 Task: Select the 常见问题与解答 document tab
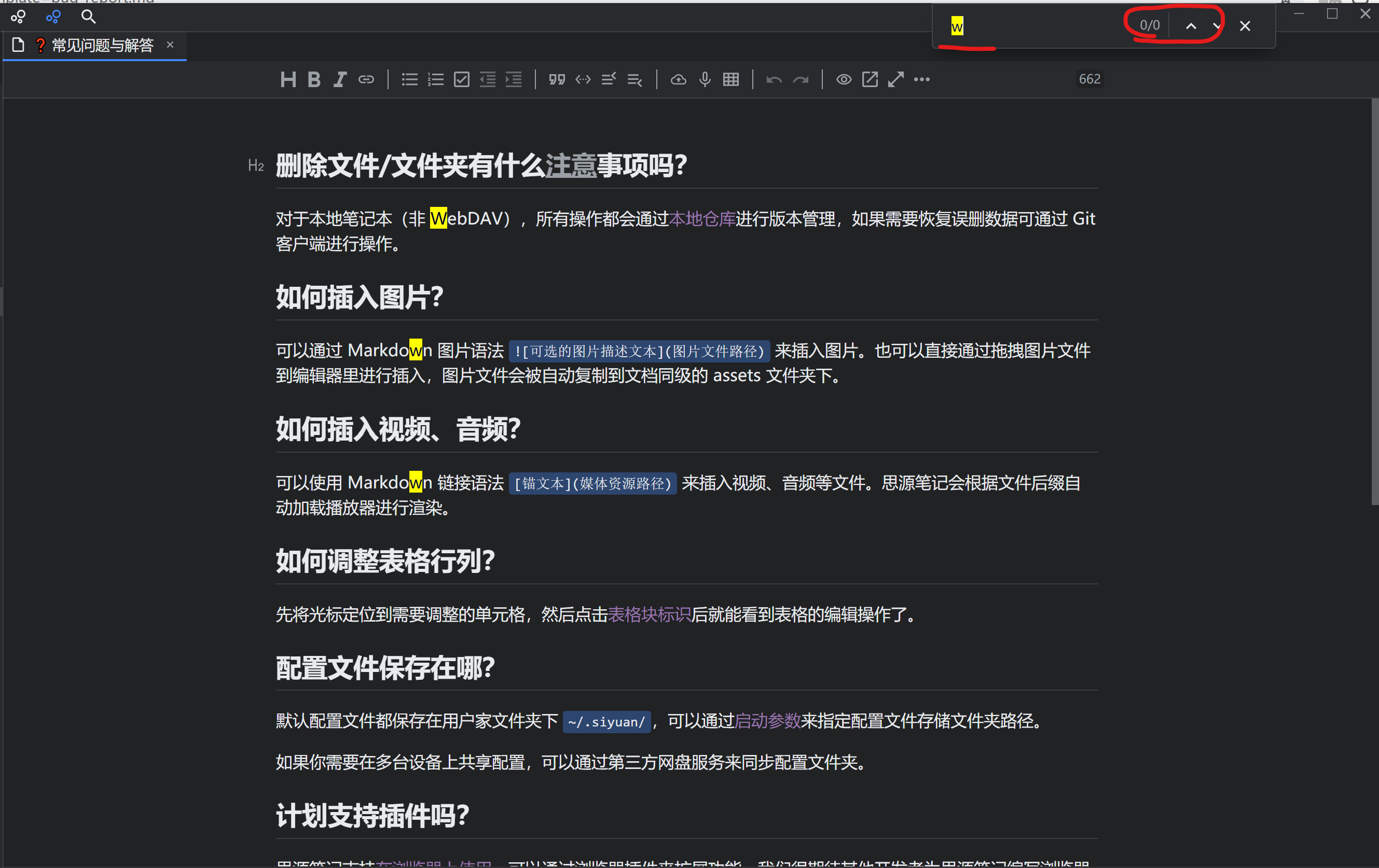[x=94, y=45]
